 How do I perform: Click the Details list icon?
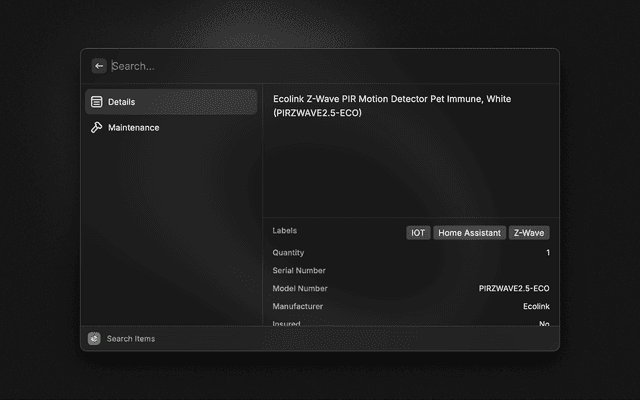[x=97, y=102]
